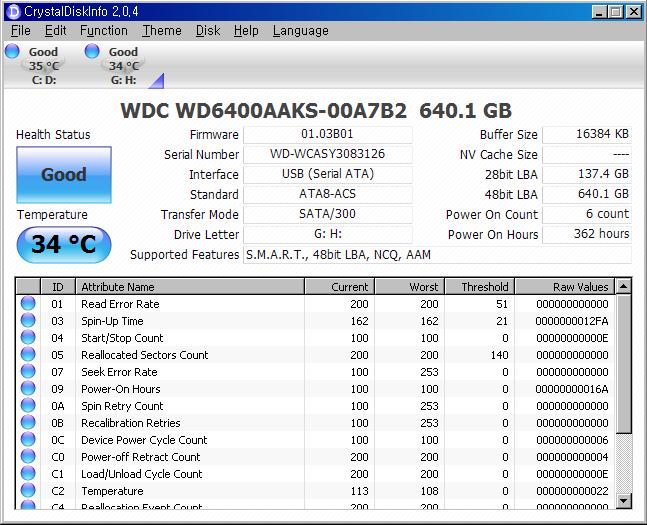Select the Spin-Up Time raw value 0000000012FA
The image size is (647, 525).
pyautogui.click(x=572, y=321)
